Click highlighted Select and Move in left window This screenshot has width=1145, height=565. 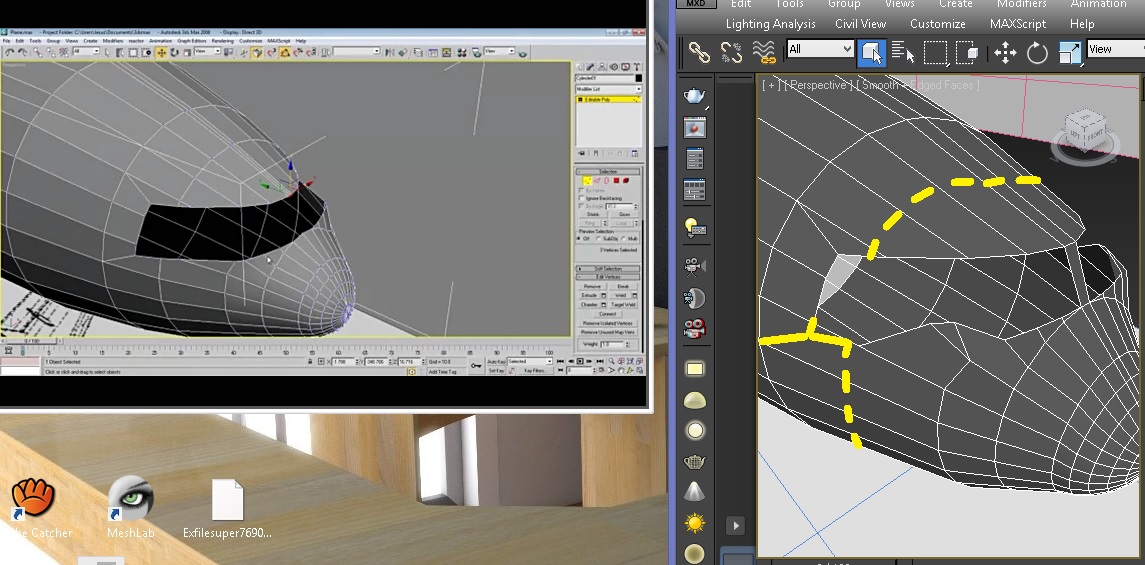point(161,53)
